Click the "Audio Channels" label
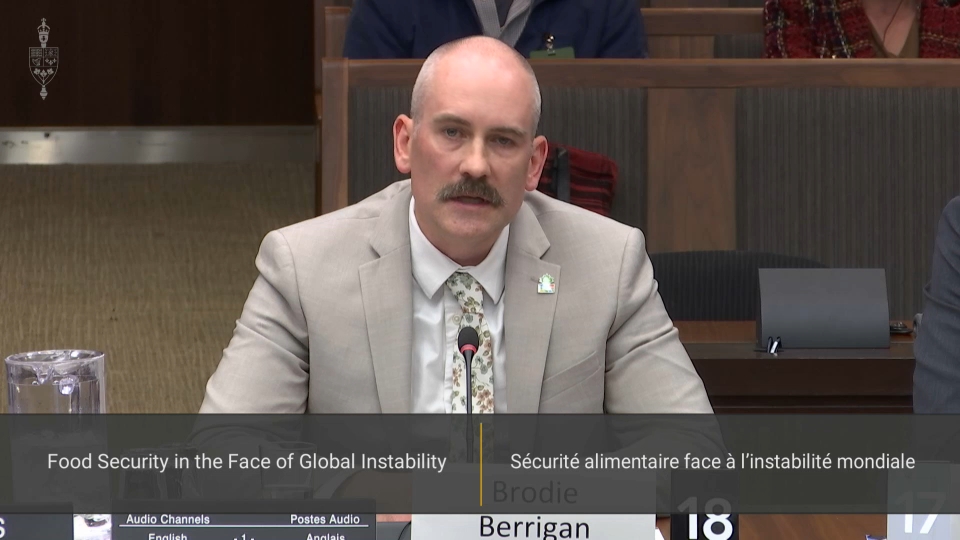Viewport: 960px width, 540px height. pyautogui.click(x=168, y=519)
